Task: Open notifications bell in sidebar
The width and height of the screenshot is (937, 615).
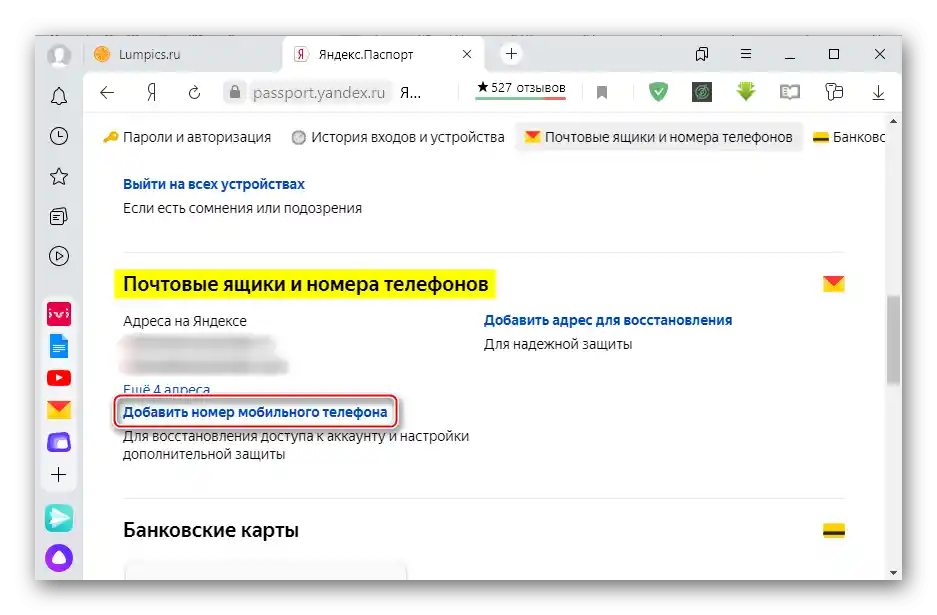Action: 59,96
